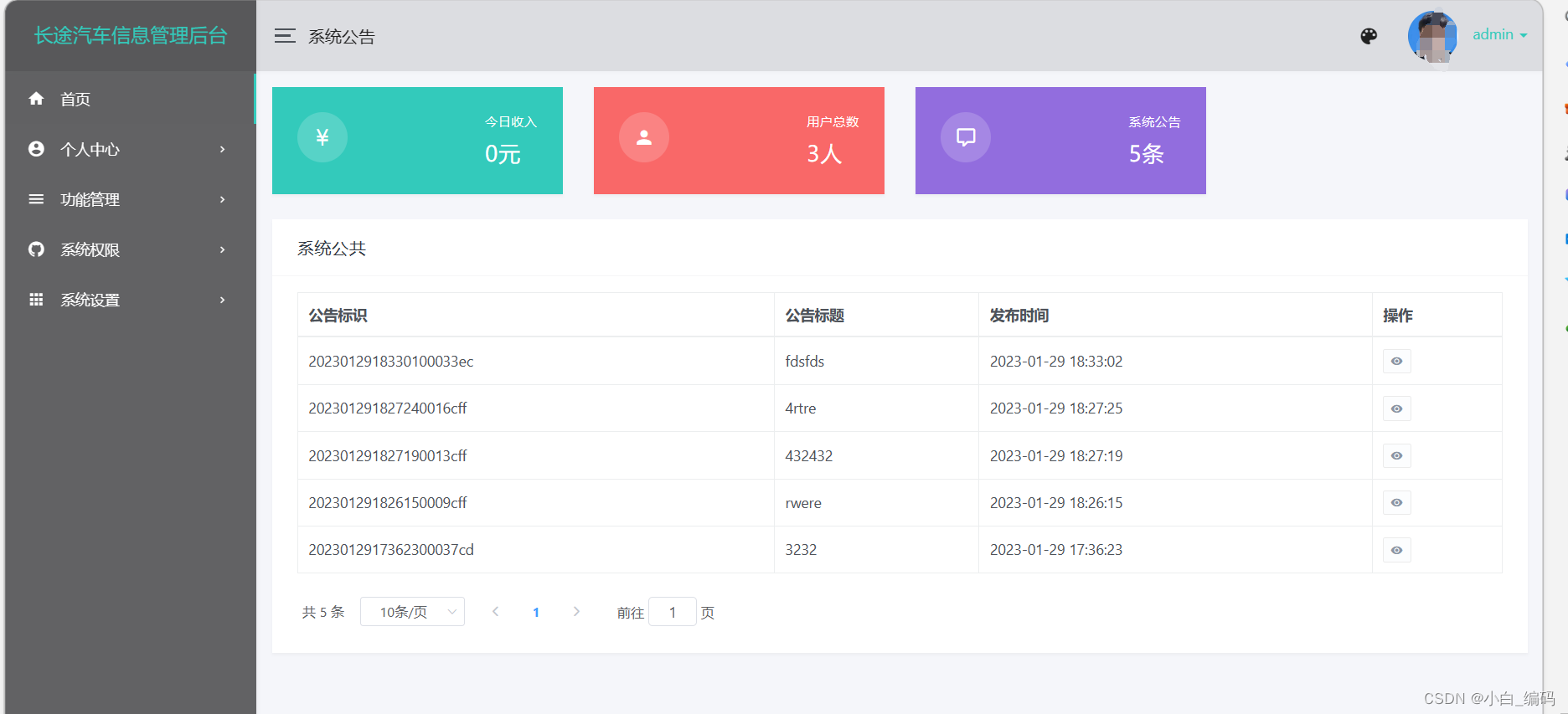Open the 系统权限 menu
Viewport: 1568px width, 714px height.
(130, 249)
